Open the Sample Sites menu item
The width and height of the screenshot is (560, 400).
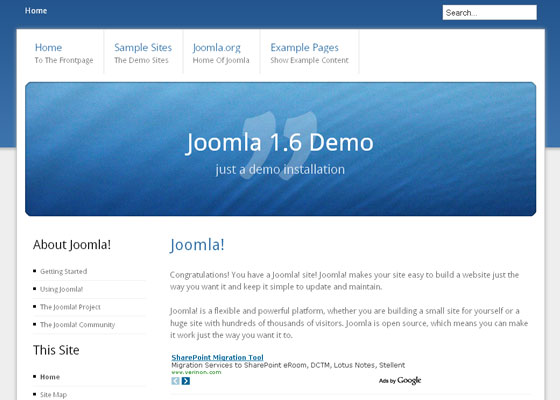pyautogui.click(x=143, y=53)
